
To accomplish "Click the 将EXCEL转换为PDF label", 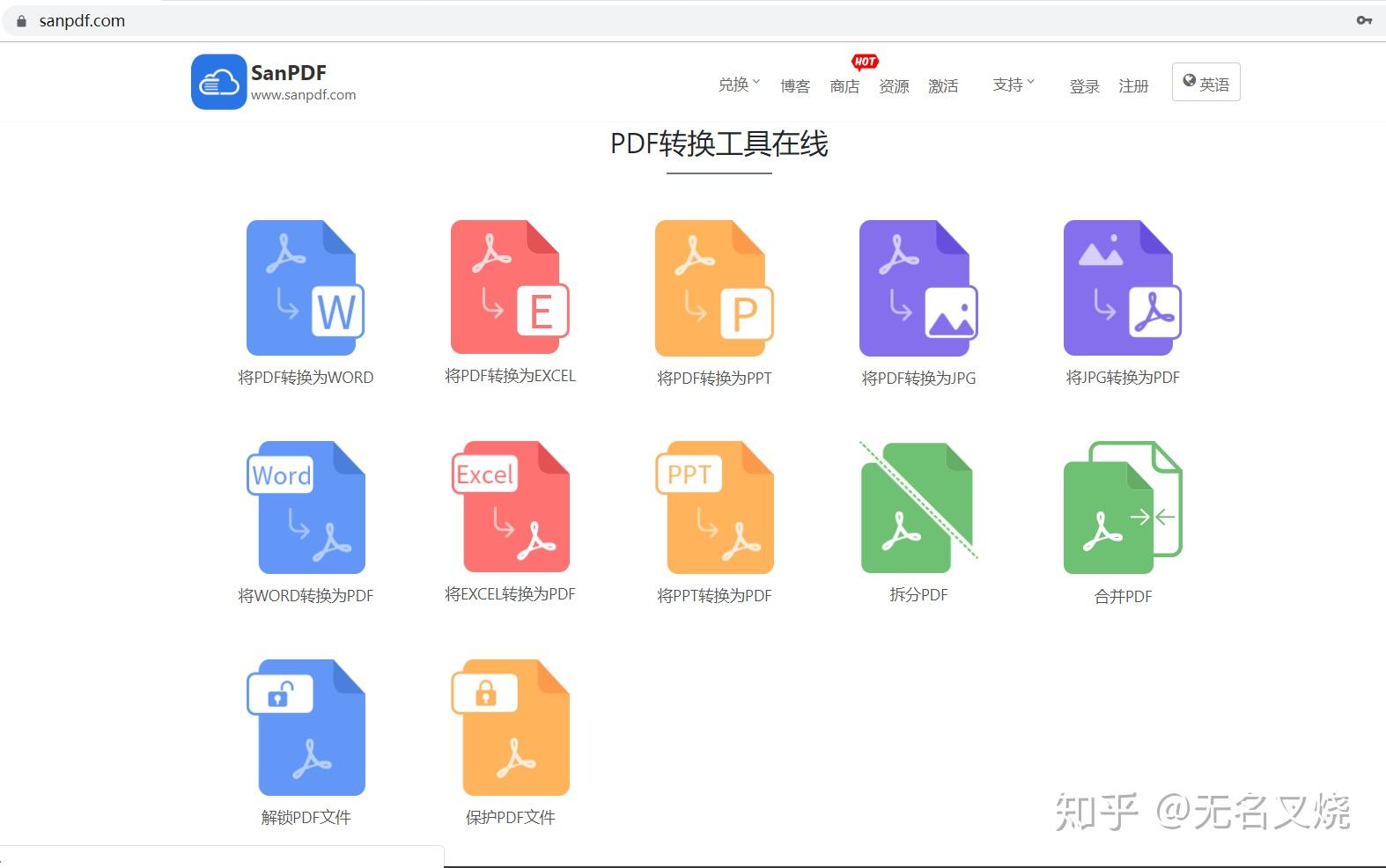I will [510, 593].
